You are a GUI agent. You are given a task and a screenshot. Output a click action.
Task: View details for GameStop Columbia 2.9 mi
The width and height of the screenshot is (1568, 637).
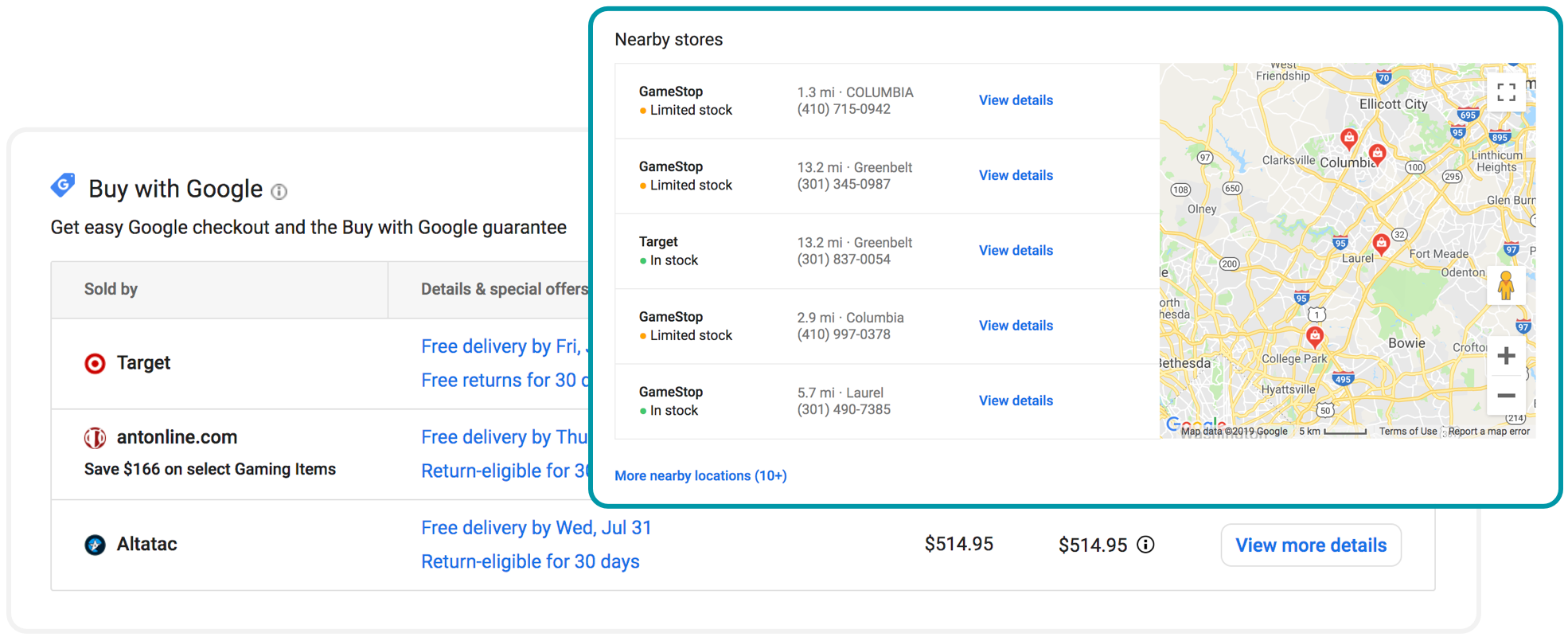(x=1016, y=326)
